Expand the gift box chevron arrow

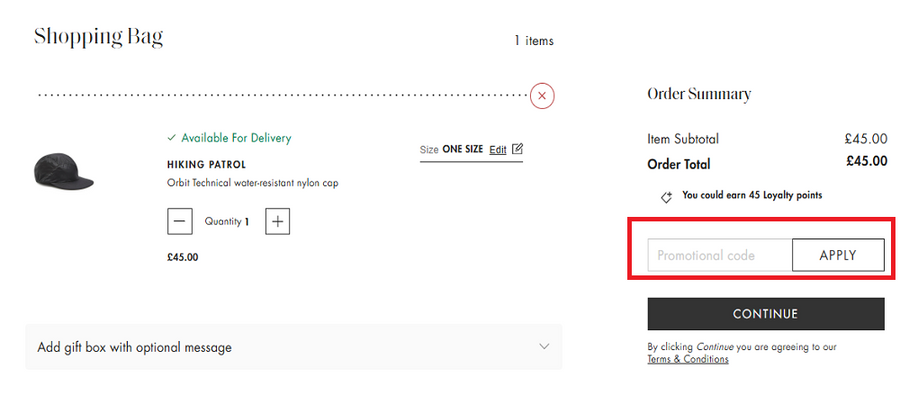coord(544,347)
